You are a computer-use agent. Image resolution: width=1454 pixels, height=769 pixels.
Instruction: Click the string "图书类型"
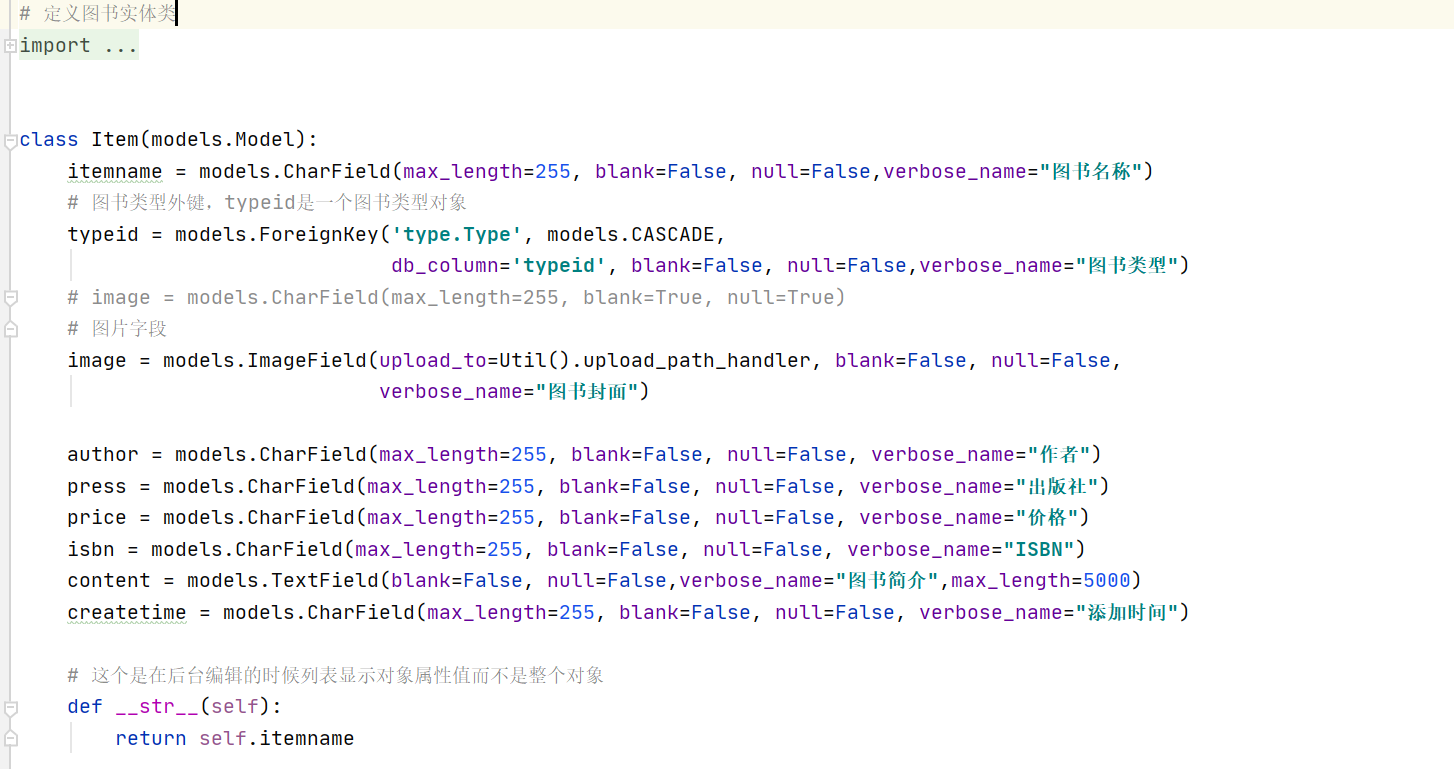tap(1128, 266)
